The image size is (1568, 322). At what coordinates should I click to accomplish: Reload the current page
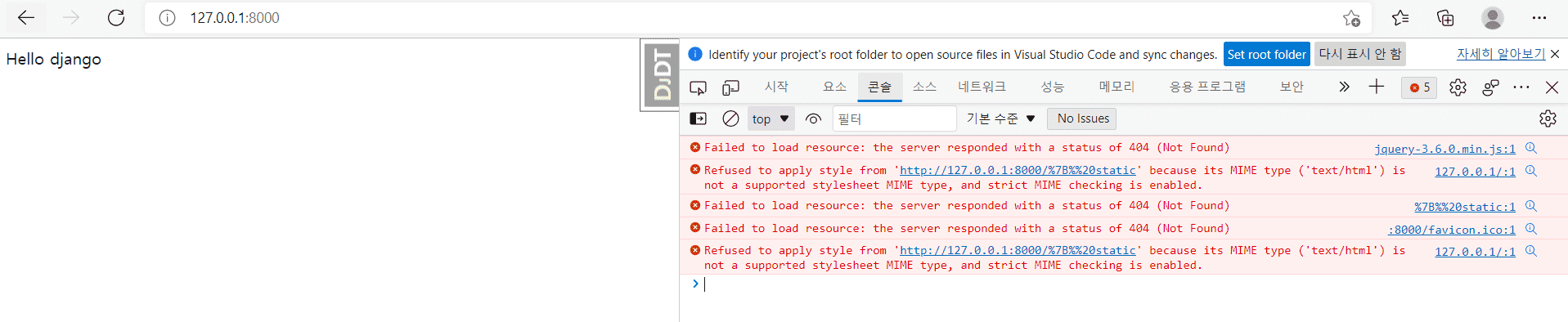[x=116, y=18]
